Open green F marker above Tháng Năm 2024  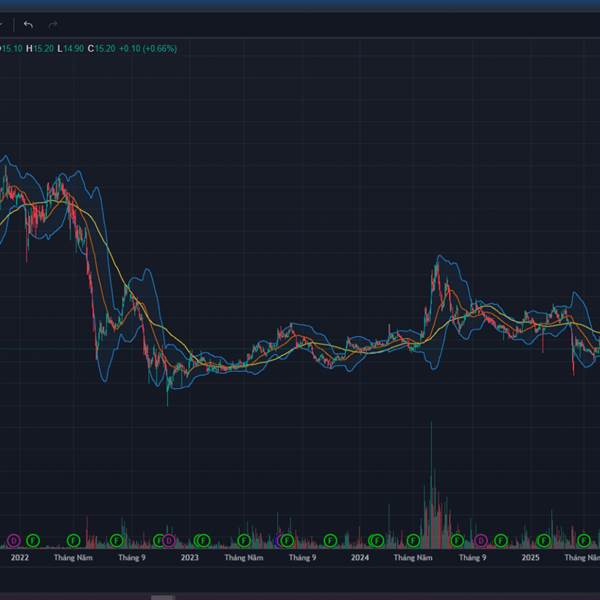[x=413, y=540]
